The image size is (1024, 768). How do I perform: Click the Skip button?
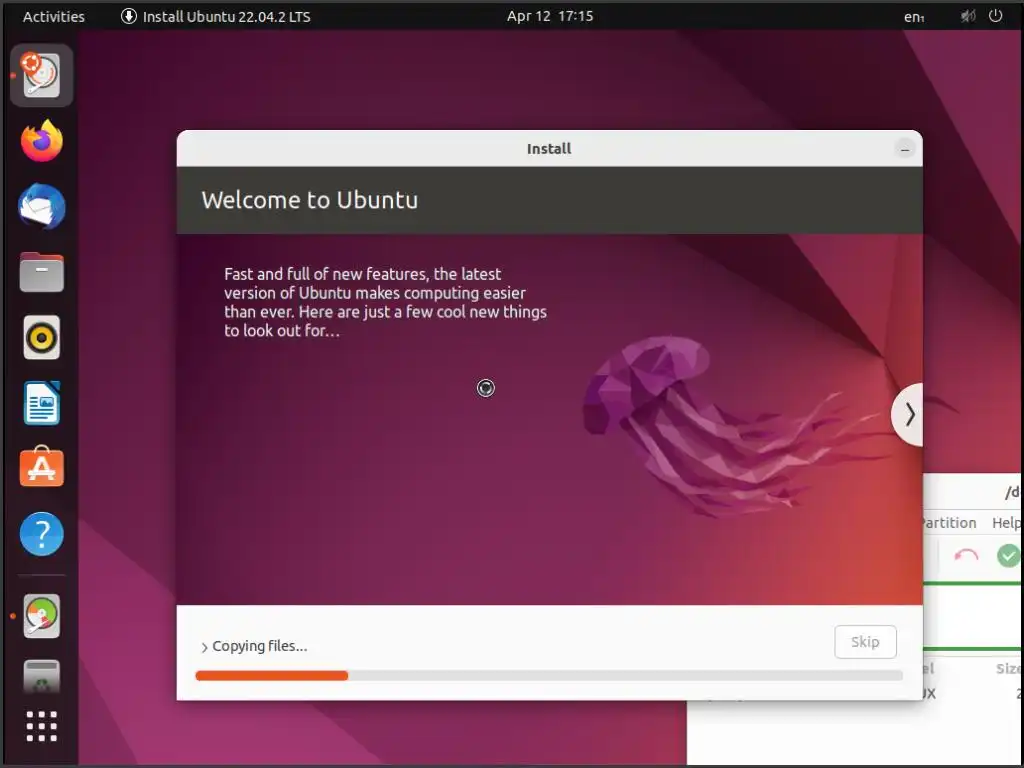pyautogui.click(x=865, y=642)
